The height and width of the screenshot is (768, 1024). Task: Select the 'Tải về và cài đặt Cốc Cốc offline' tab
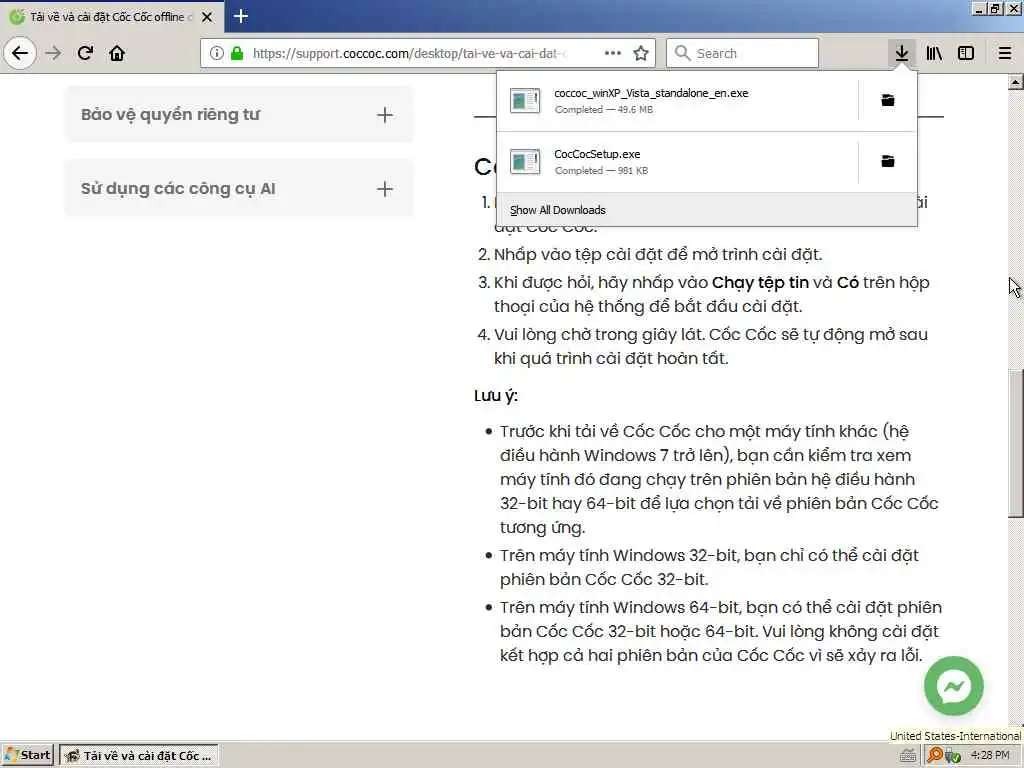tap(111, 17)
